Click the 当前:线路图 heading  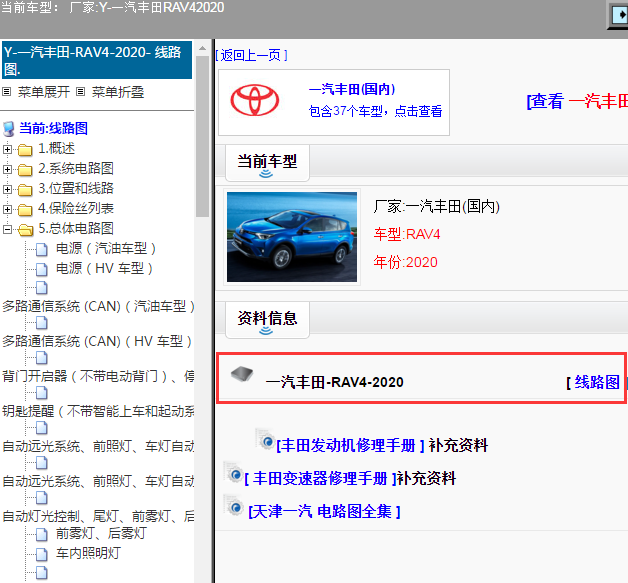53,129
